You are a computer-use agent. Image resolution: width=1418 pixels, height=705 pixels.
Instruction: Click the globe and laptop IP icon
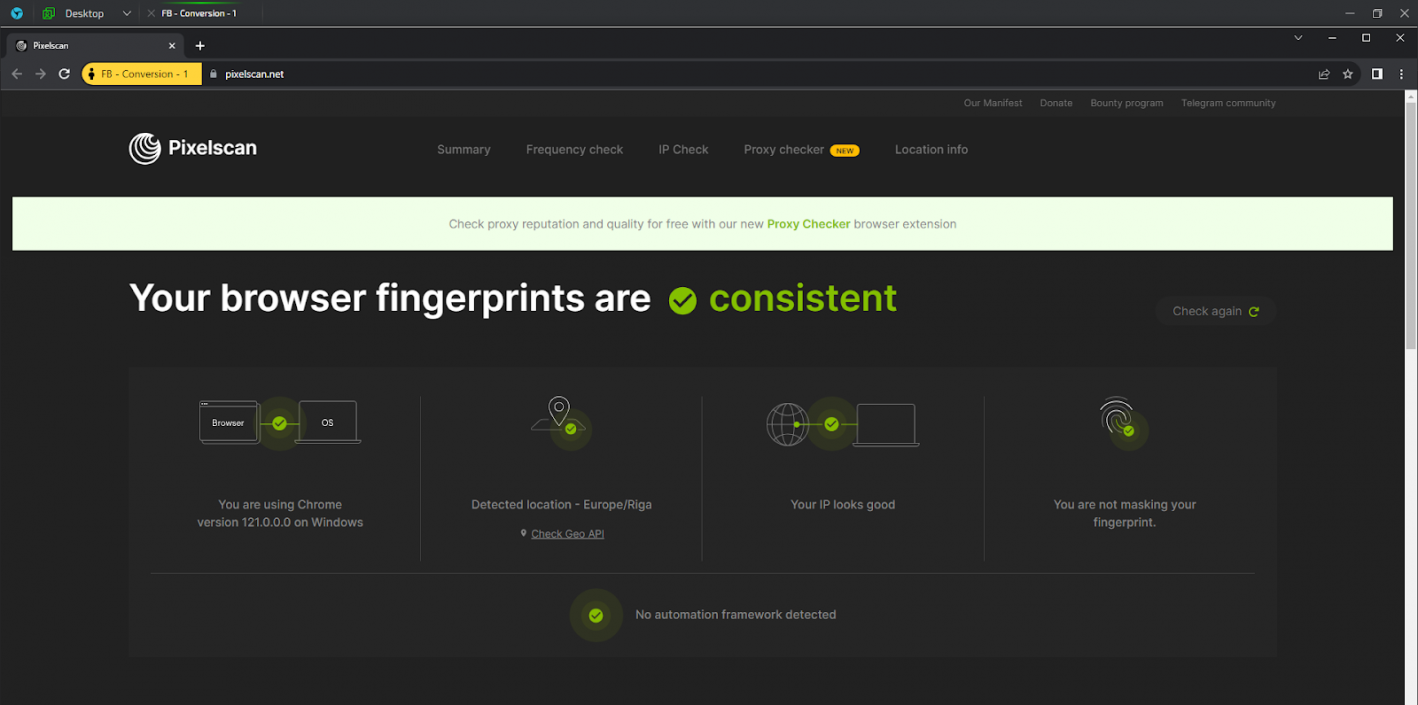click(x=843, y=424)
